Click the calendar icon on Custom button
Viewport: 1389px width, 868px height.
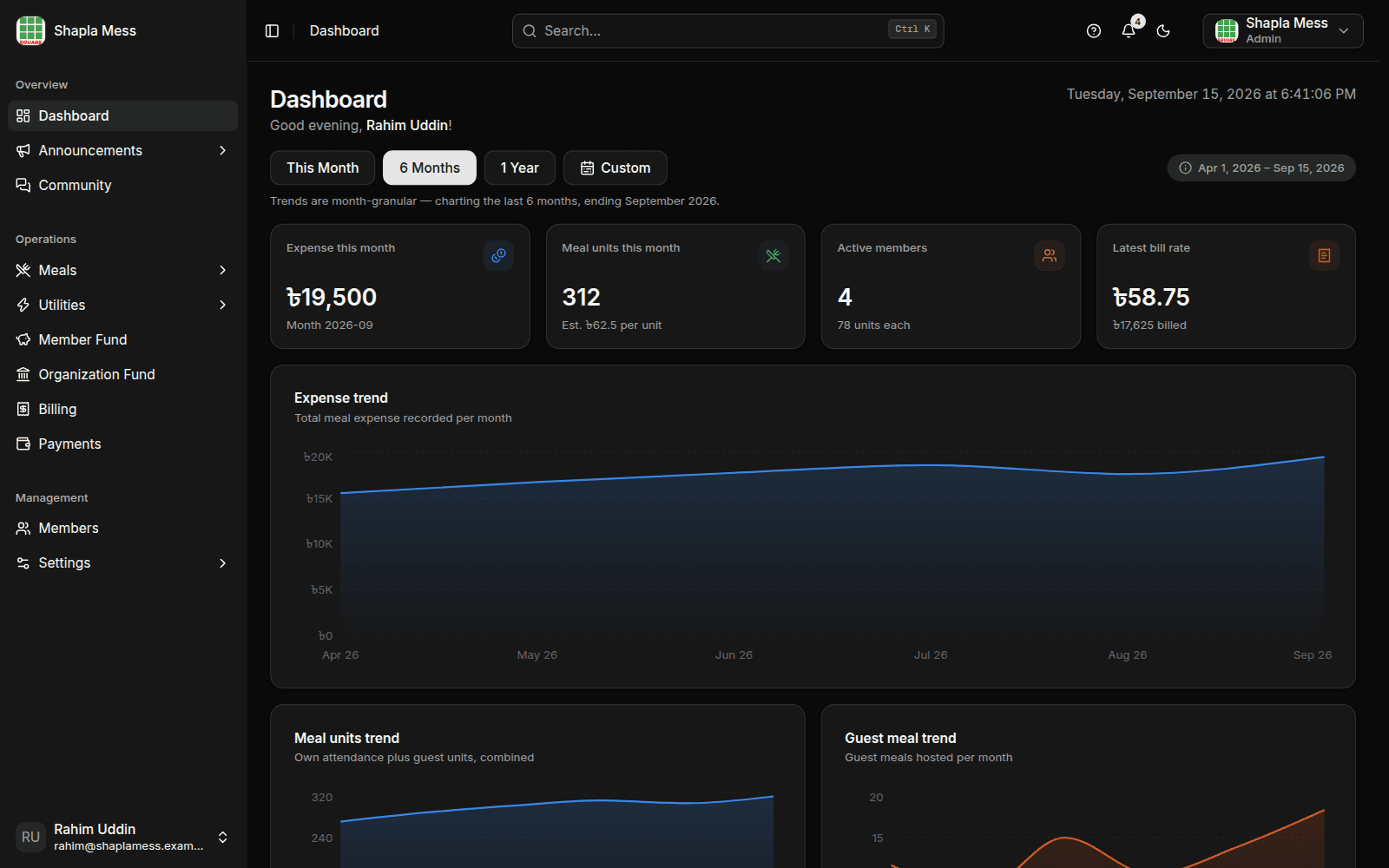point(588,168)
